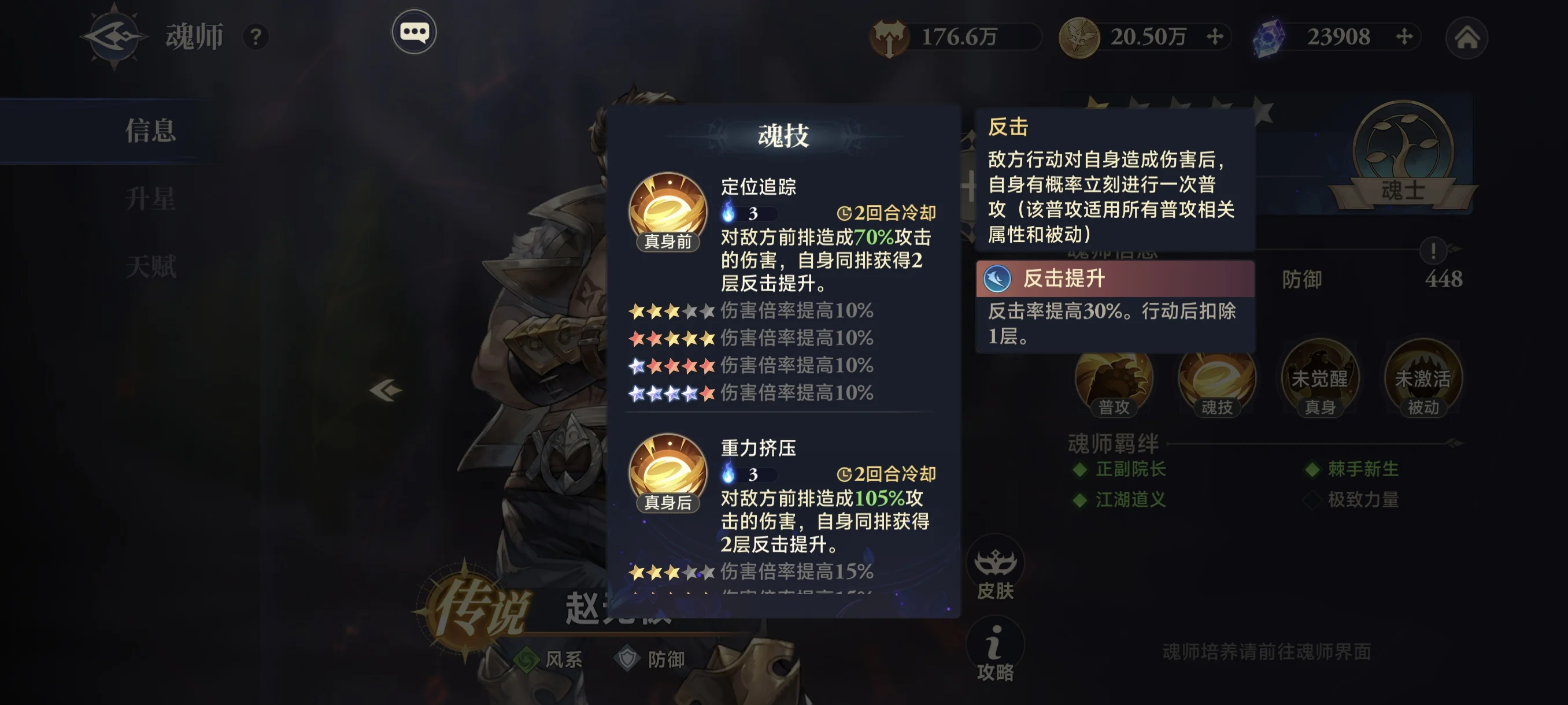Go to the home screen icon

point(1466,38)
